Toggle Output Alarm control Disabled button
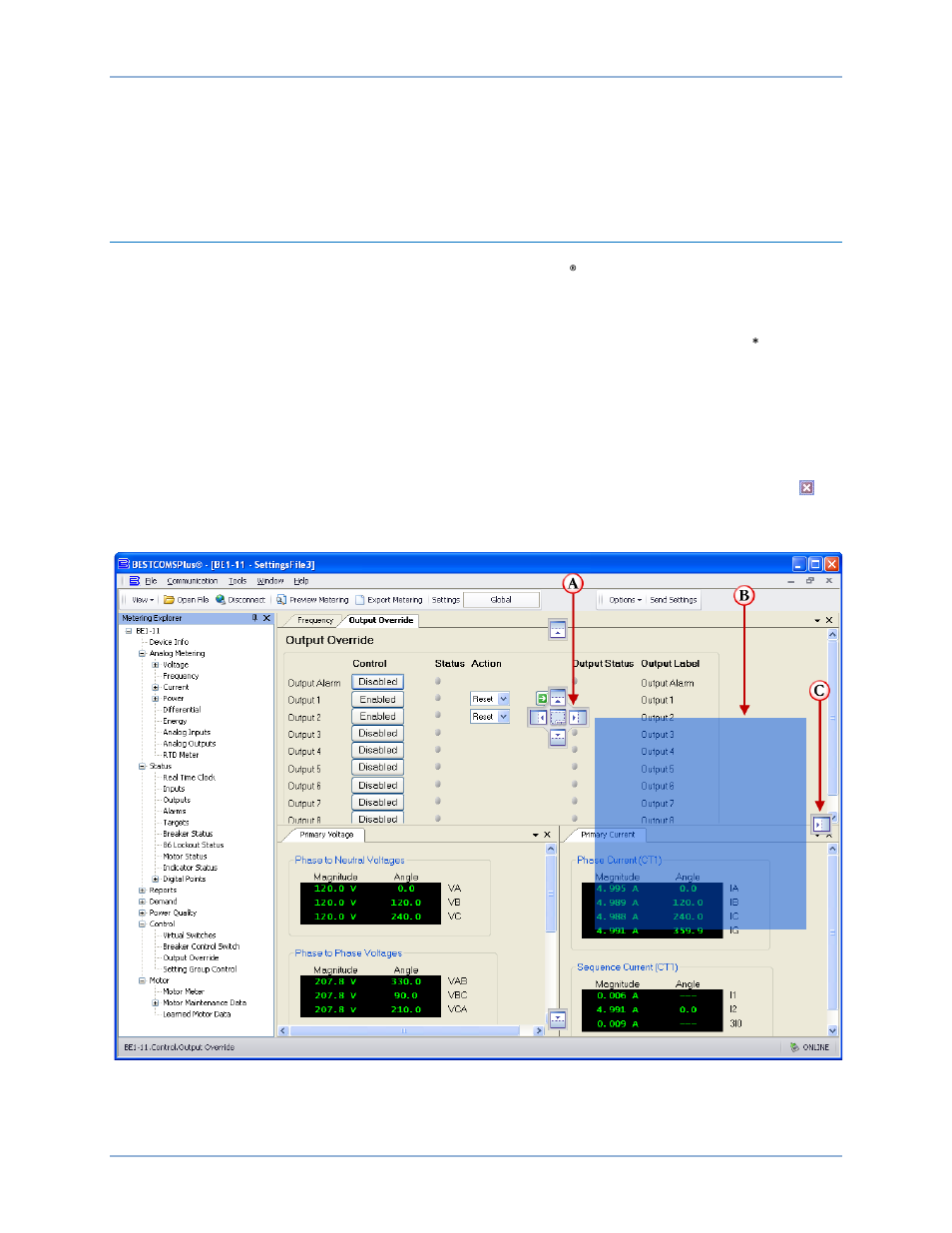 378,682
